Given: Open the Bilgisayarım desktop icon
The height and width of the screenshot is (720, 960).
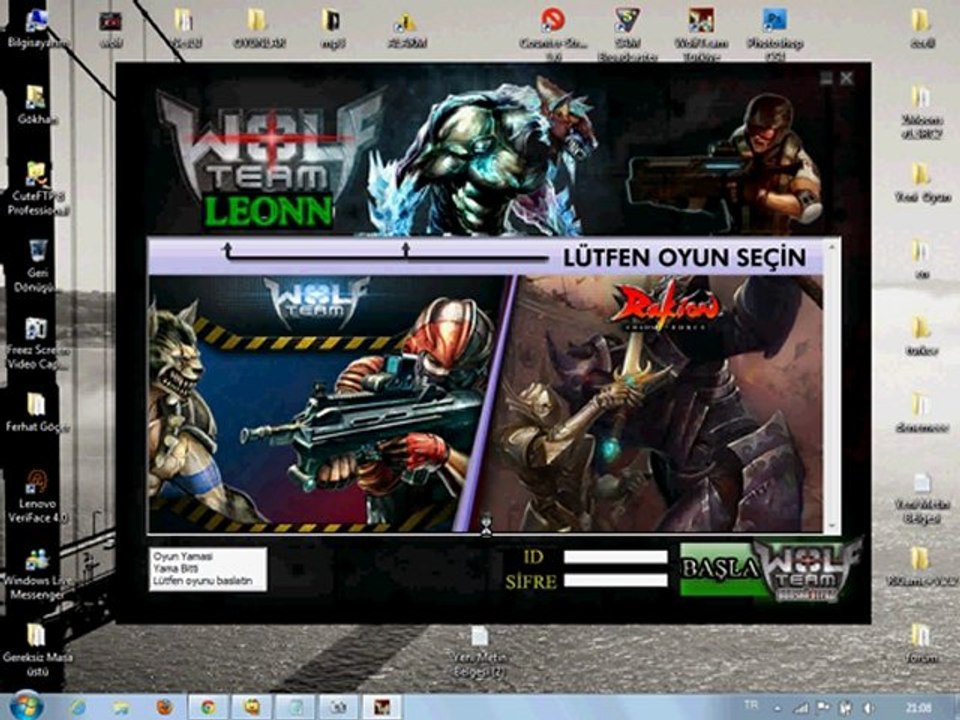Looking at the screenshot, I should point(37,29).
